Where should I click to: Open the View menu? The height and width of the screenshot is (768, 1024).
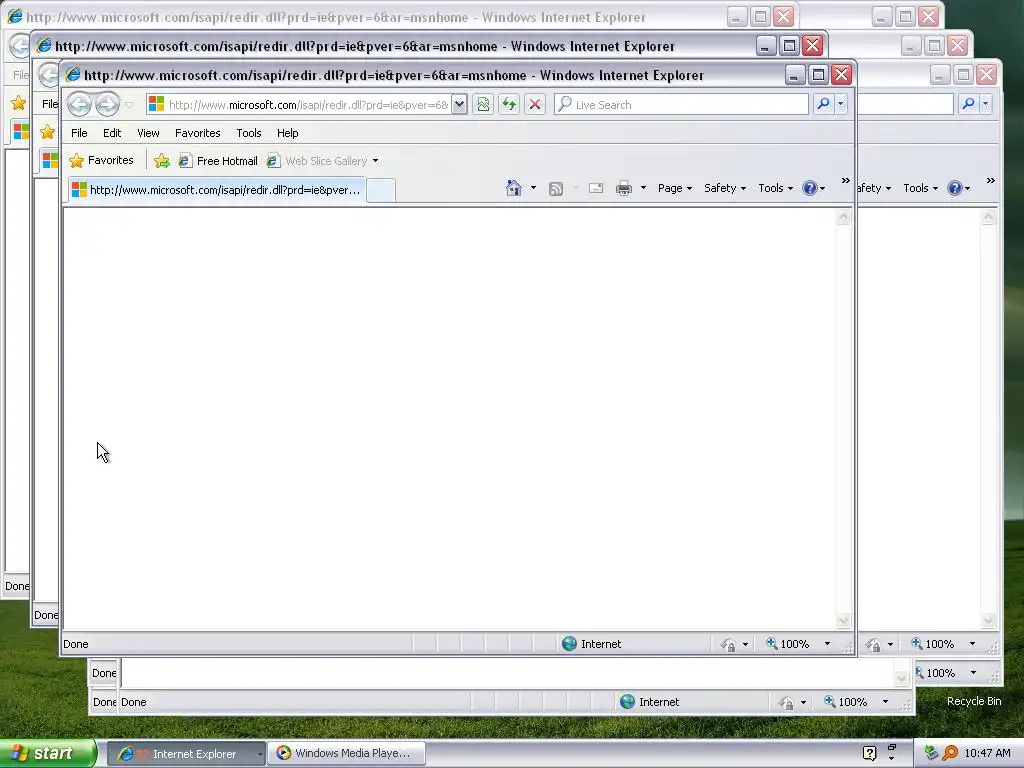pos(148,133)
